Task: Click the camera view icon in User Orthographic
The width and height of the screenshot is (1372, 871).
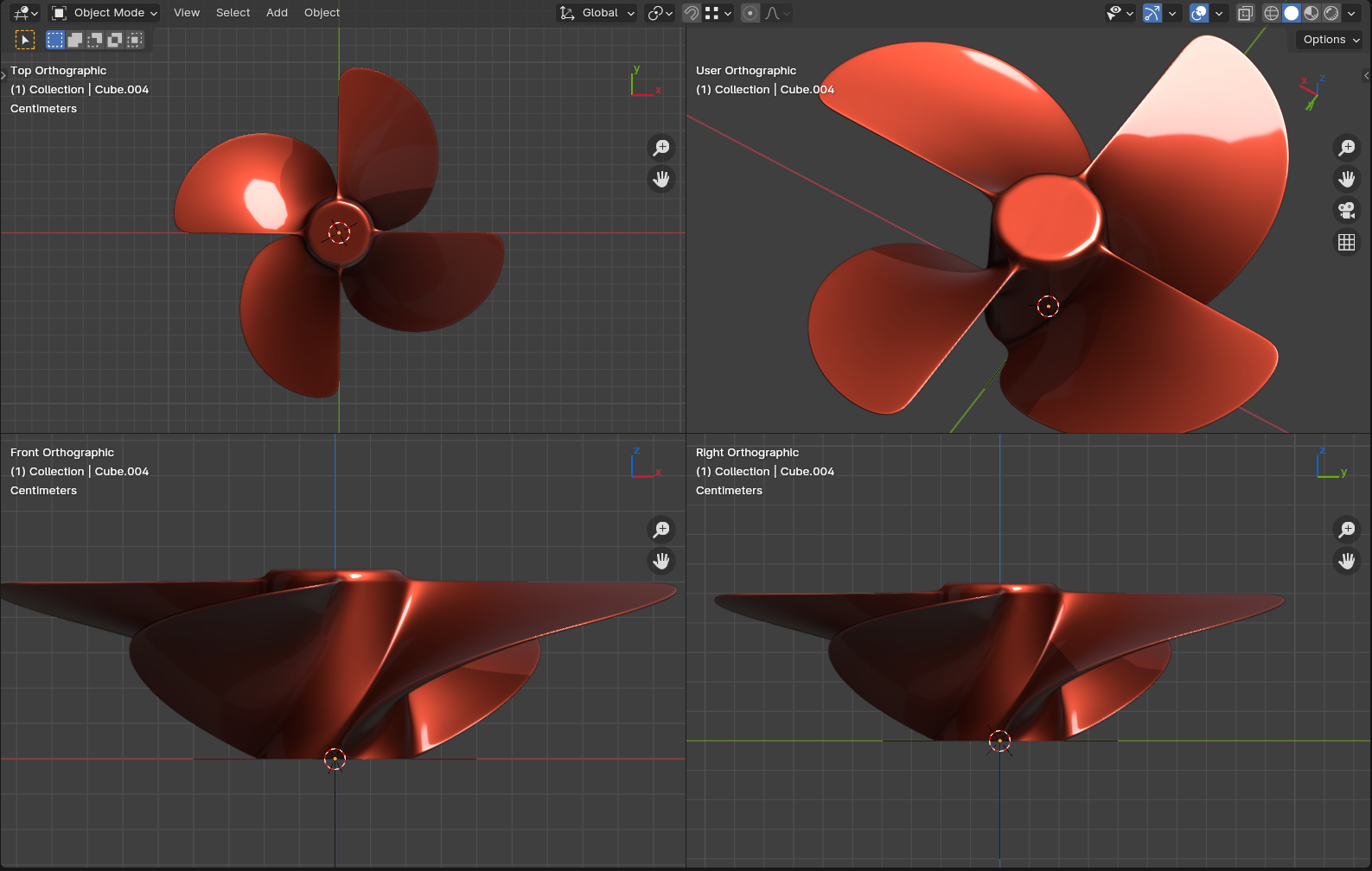Action: (x=1346, y=210)
